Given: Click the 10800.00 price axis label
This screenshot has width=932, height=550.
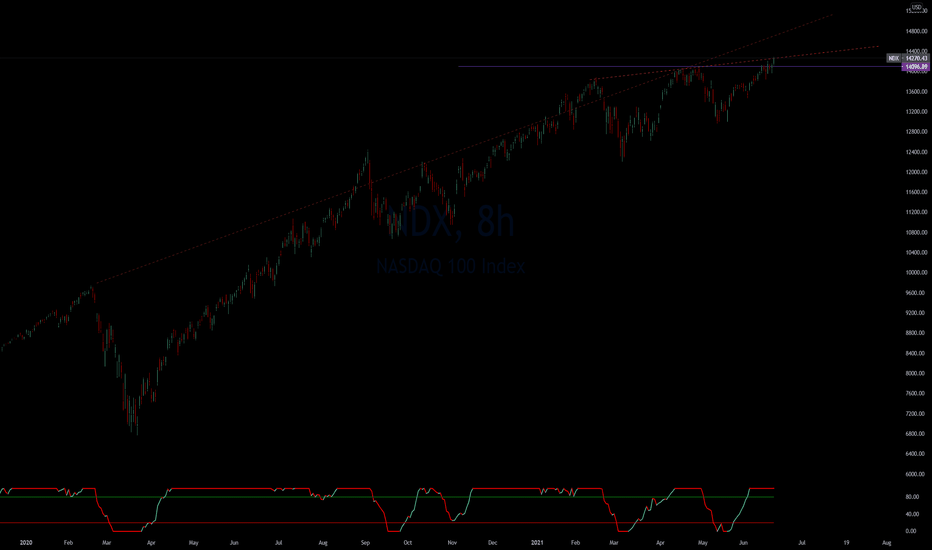Looking at the screenshot, I should coord(916,232).
